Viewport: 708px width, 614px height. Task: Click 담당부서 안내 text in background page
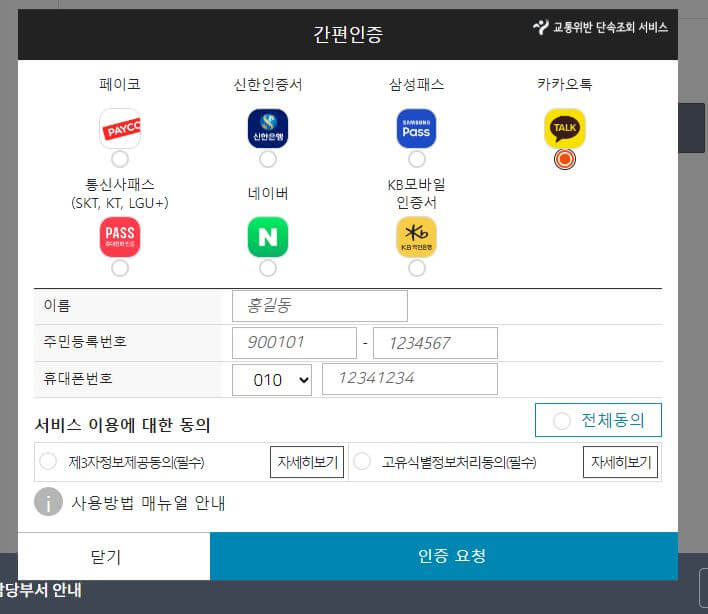(x=41, y=590)
